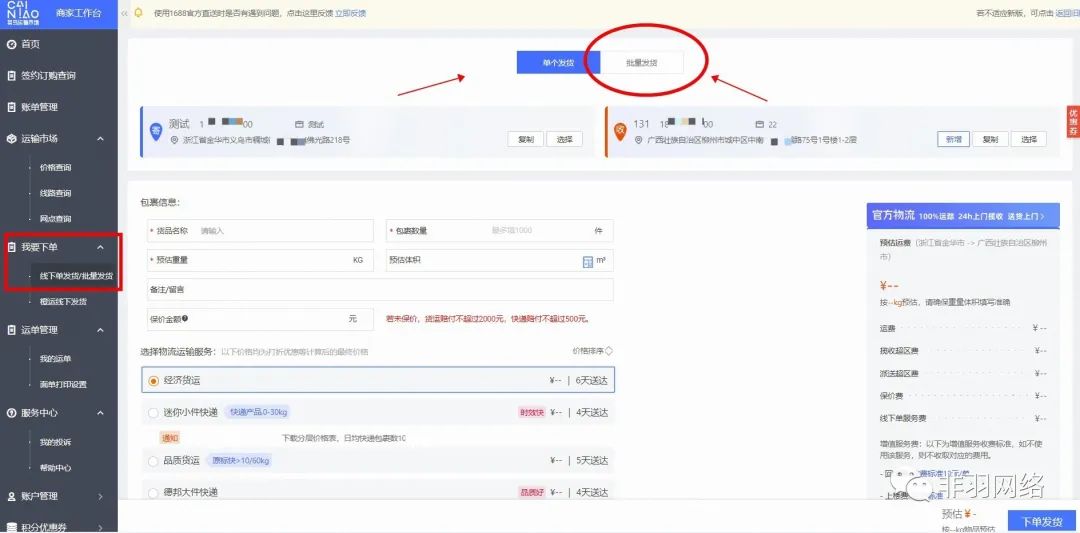Expand the 账户管理 sidebar section
The height and width of the screenshot is (533, 1080).
point(100,496)
